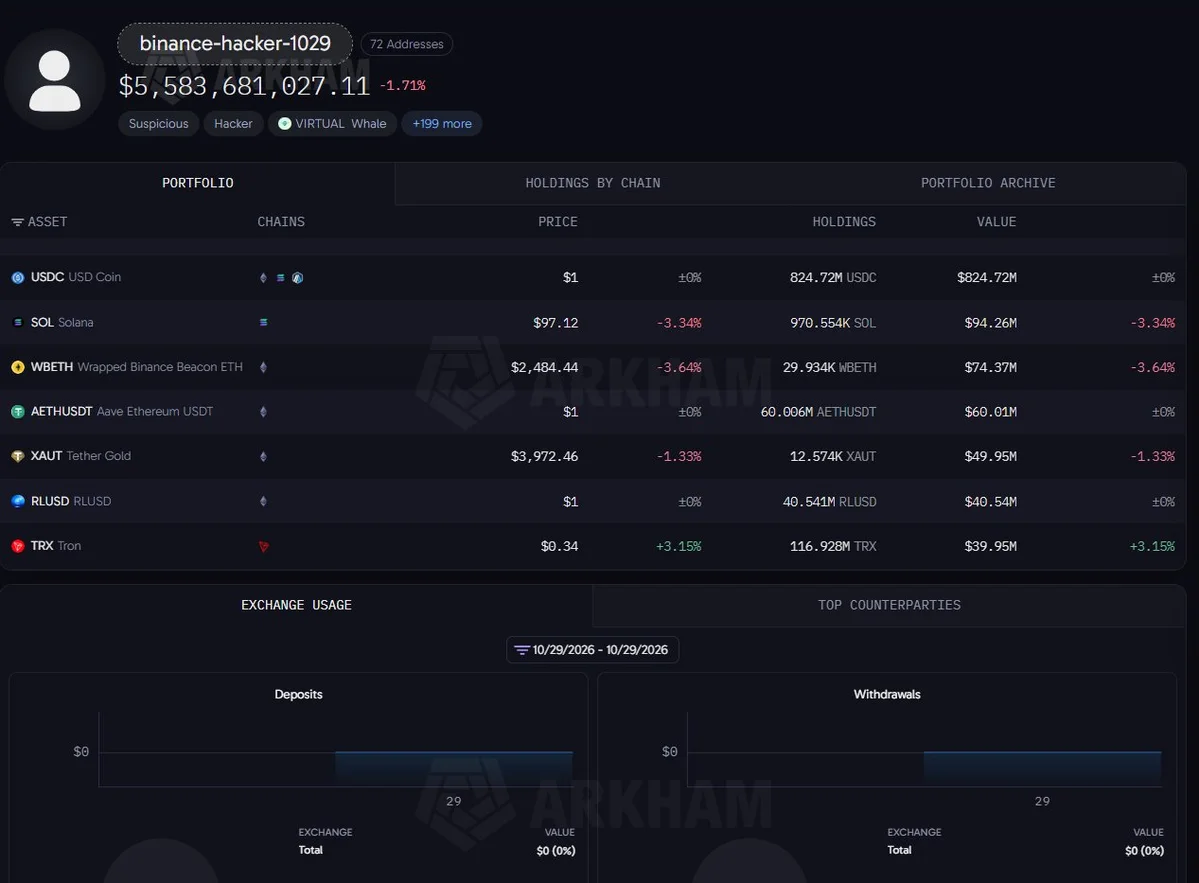Click the Ethereum chain icon in XAUT row

[x=263, y=456]
